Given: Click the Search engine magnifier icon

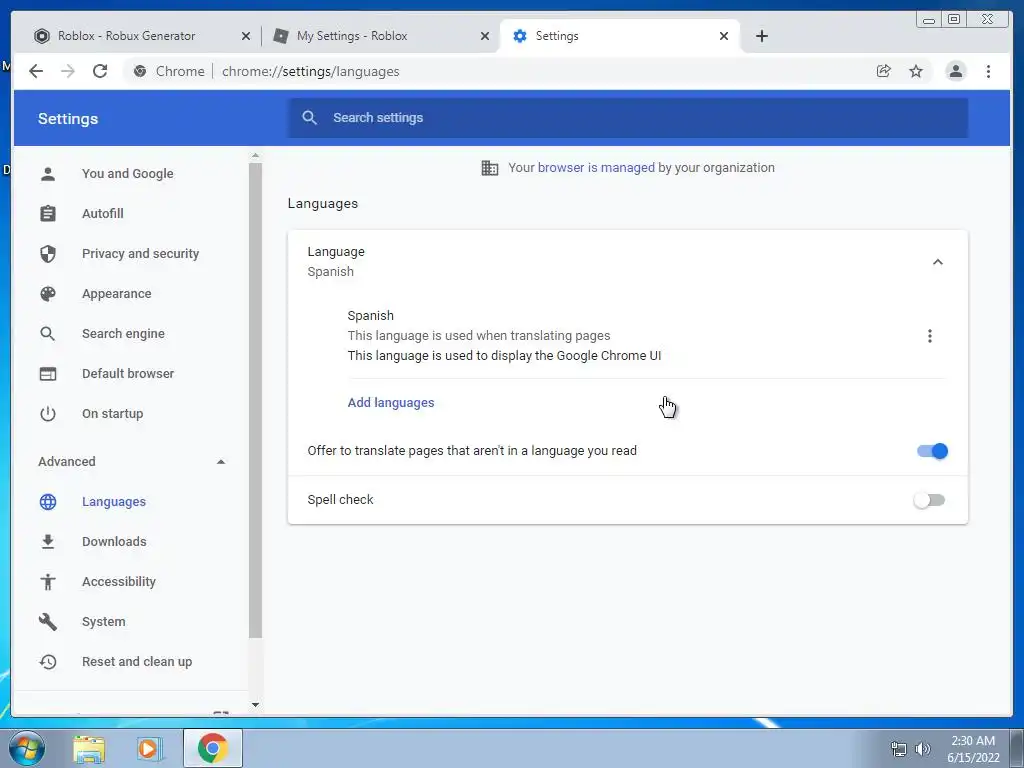Looking at the screenshot, I should pyautogui.click(x=48, y=334).
